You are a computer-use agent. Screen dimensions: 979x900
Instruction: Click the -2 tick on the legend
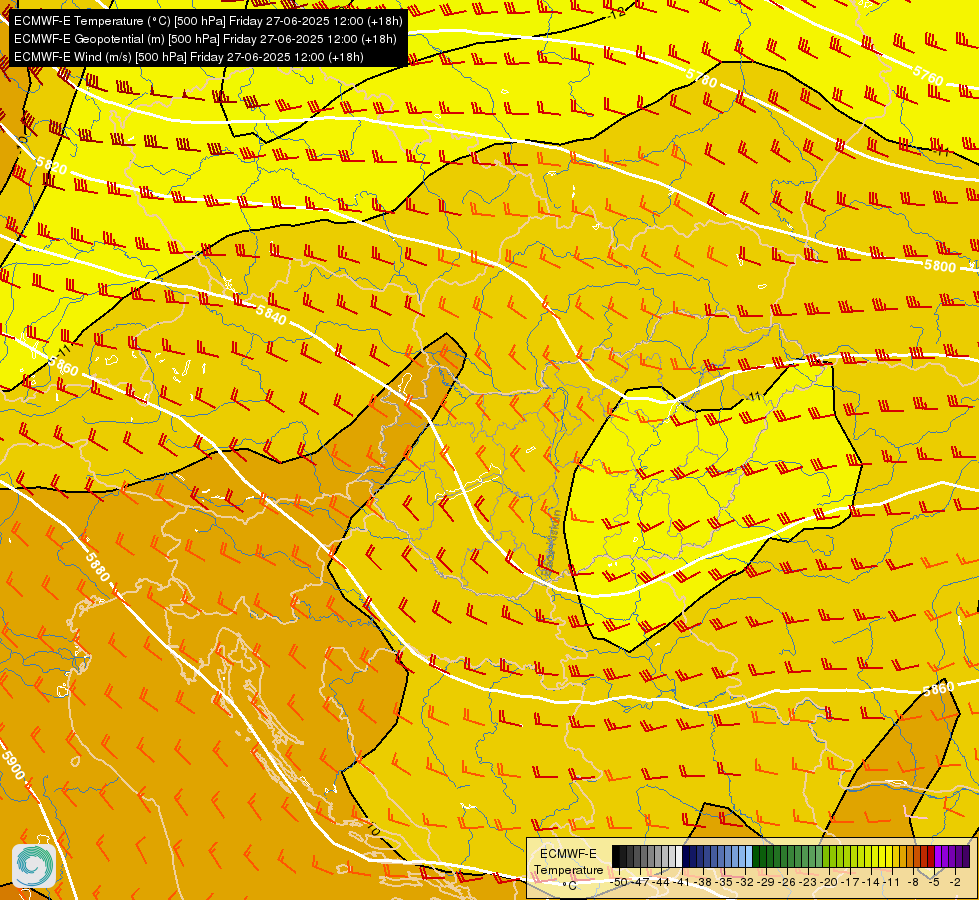coord(955,882)
